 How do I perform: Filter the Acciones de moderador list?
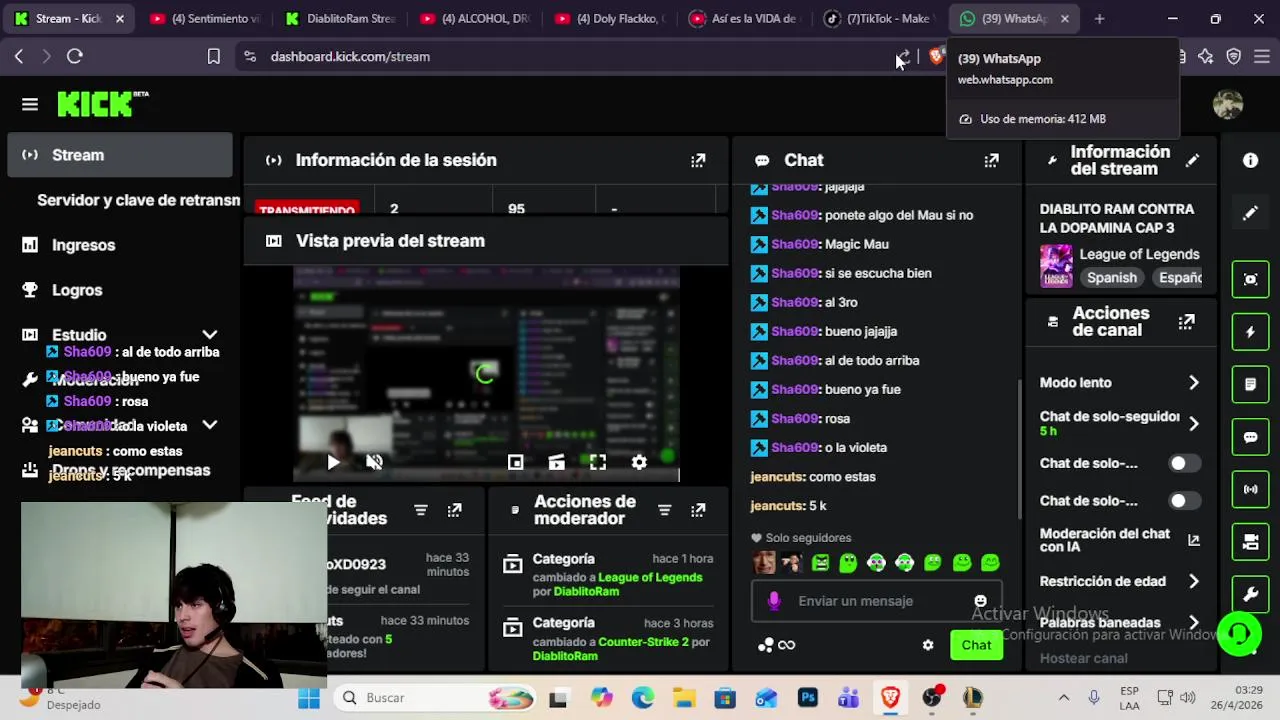coord(664,510)
